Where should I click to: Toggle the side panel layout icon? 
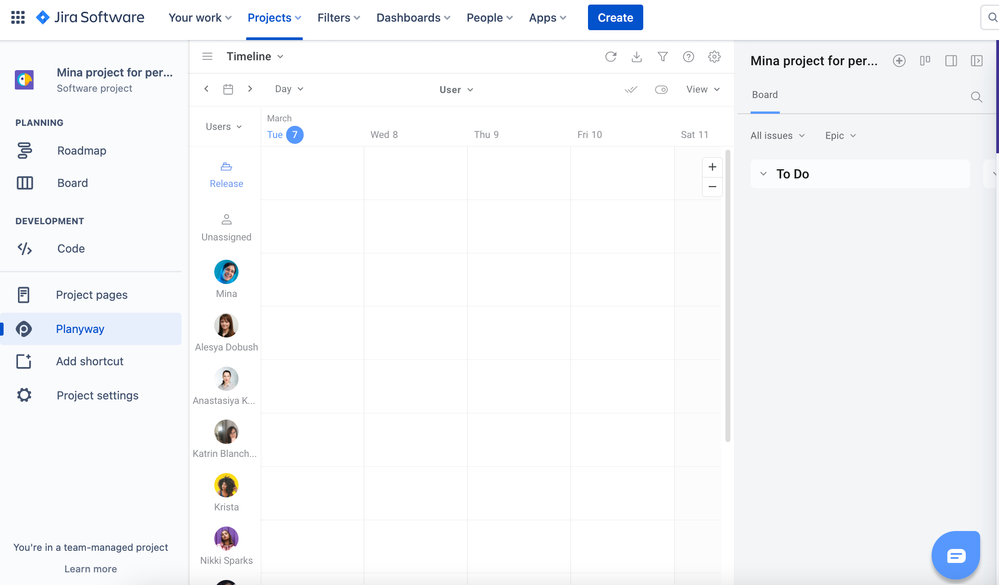point(951,61)
